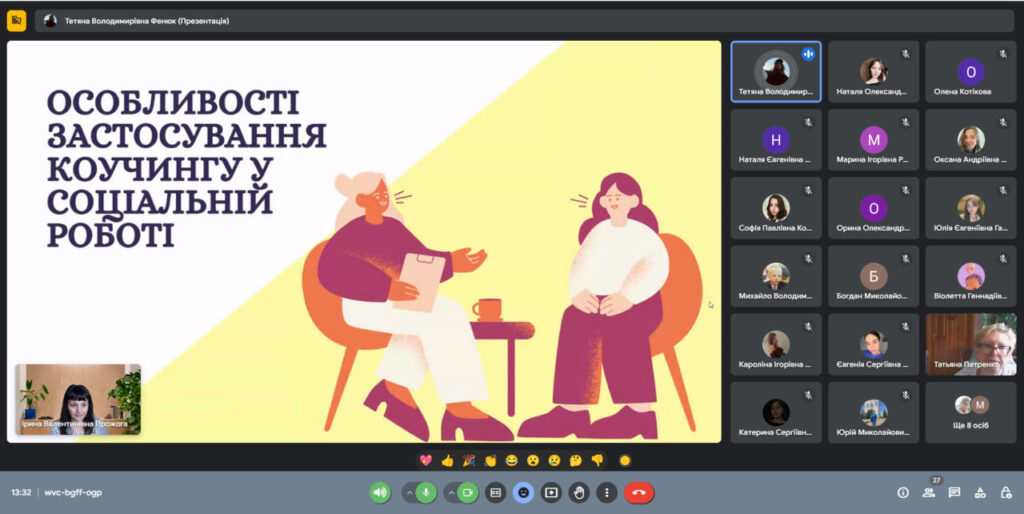Open the activities panel
The height and width of the screenshot is (514, 1024).
pyautogui.click(x=980, y=492)
